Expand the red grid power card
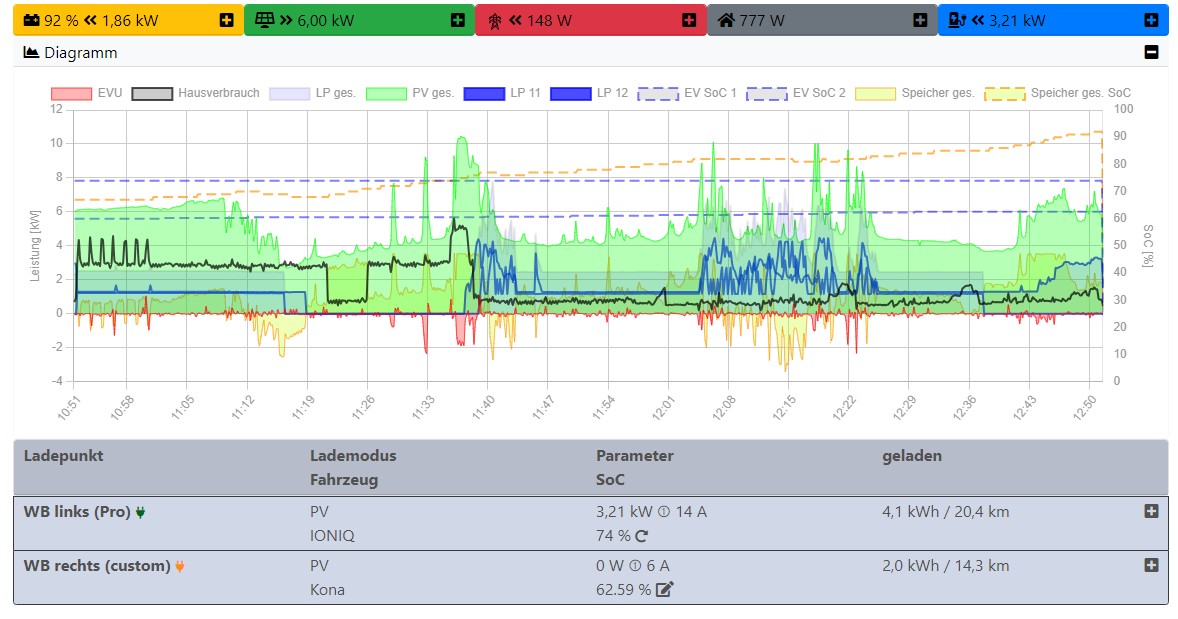The image size is (1178, 619). pyautogui.click(x=689, y=20)
